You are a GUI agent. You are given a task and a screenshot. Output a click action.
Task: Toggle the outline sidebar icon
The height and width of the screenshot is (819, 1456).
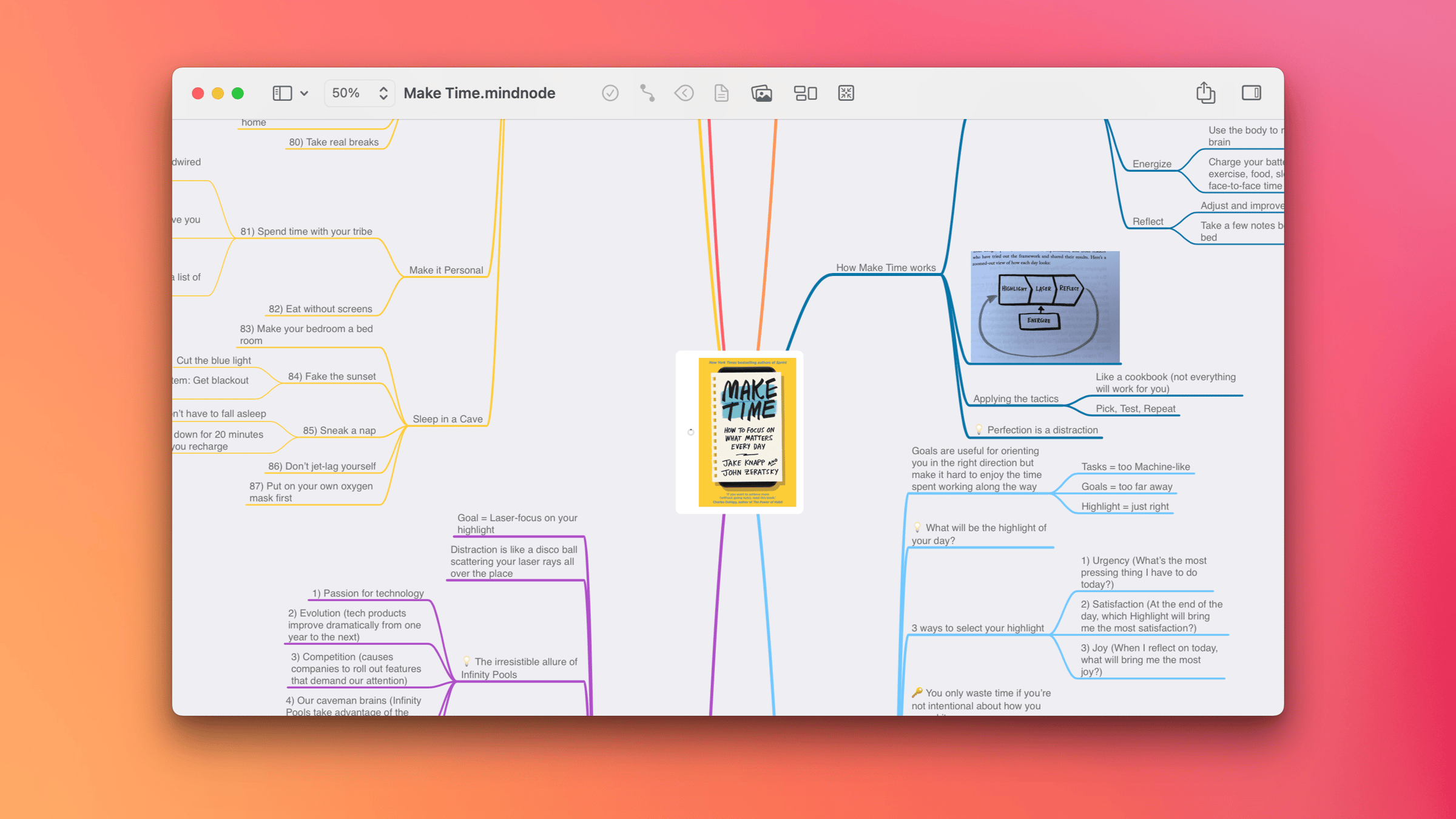pos(282,93)
